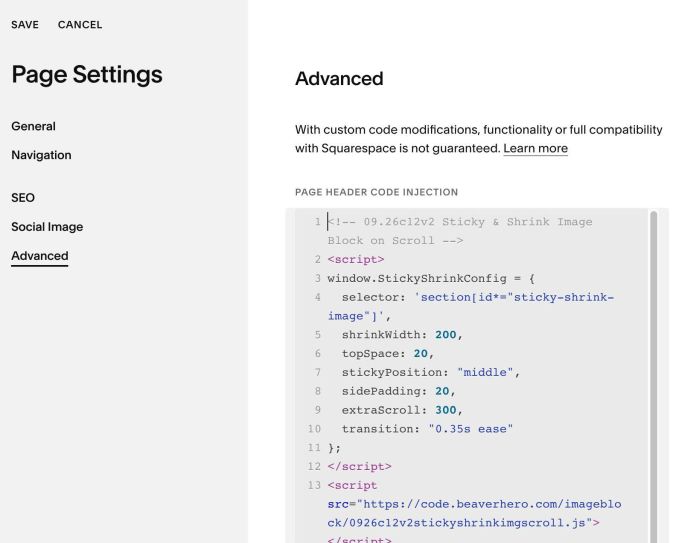Image resolution: width=700 pixels, height=543 pixels.
Task: Open the General settings tab
Action: pos(33,126)
